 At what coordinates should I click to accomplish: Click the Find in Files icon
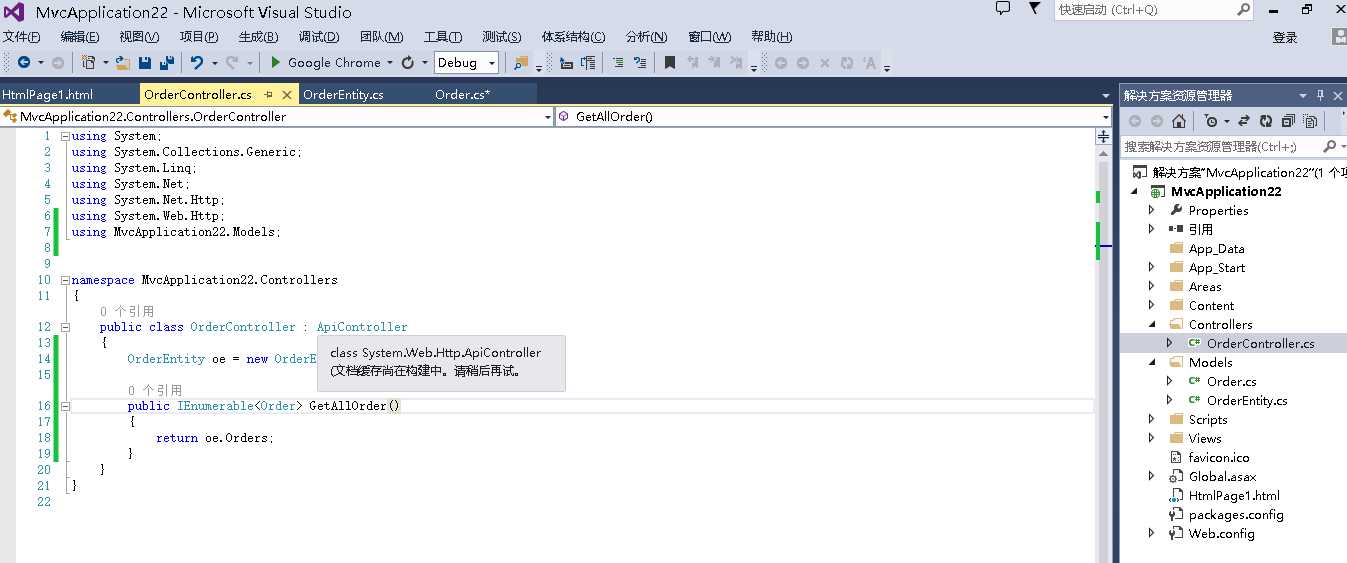tap(521, 62)
